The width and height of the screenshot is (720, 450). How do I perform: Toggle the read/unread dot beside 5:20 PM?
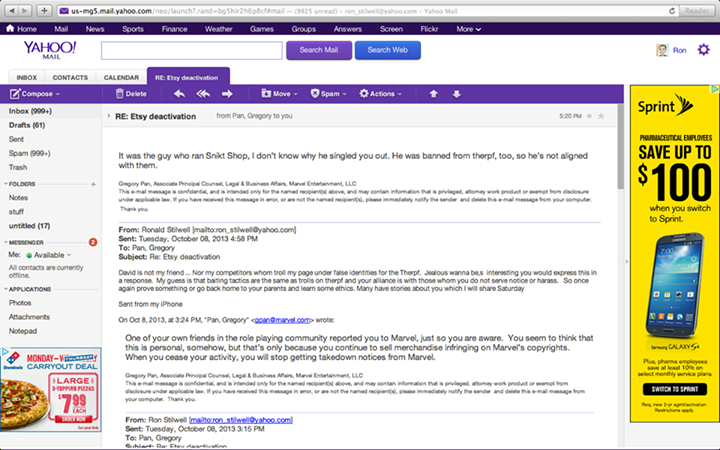point(589,116)
